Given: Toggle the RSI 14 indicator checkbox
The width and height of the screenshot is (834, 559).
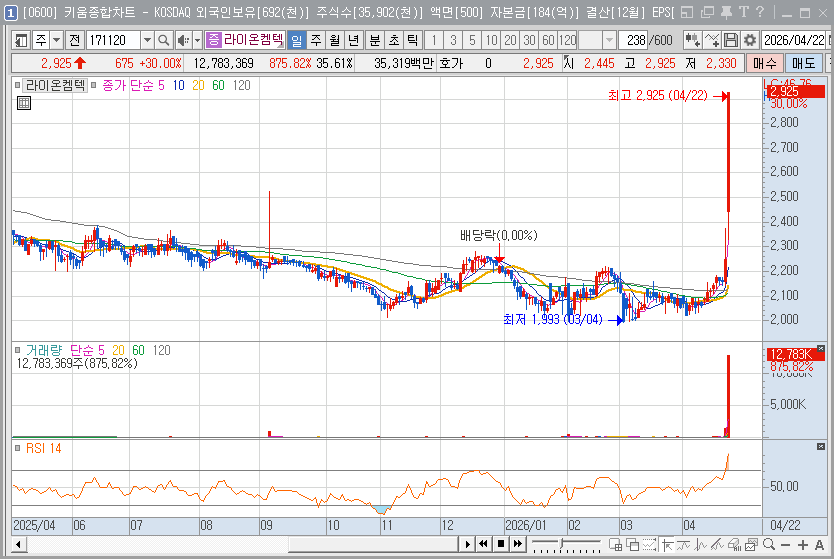Looking at the screenshot, I should coord(18,448).
